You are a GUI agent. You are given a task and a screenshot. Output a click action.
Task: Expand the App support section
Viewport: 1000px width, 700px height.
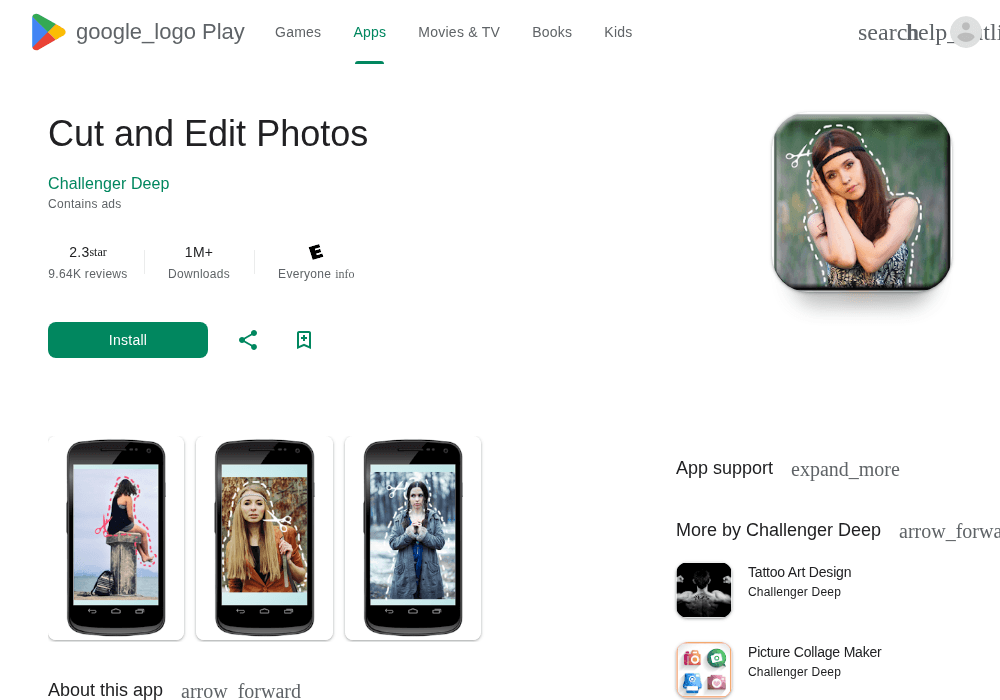tap(845, 469)
